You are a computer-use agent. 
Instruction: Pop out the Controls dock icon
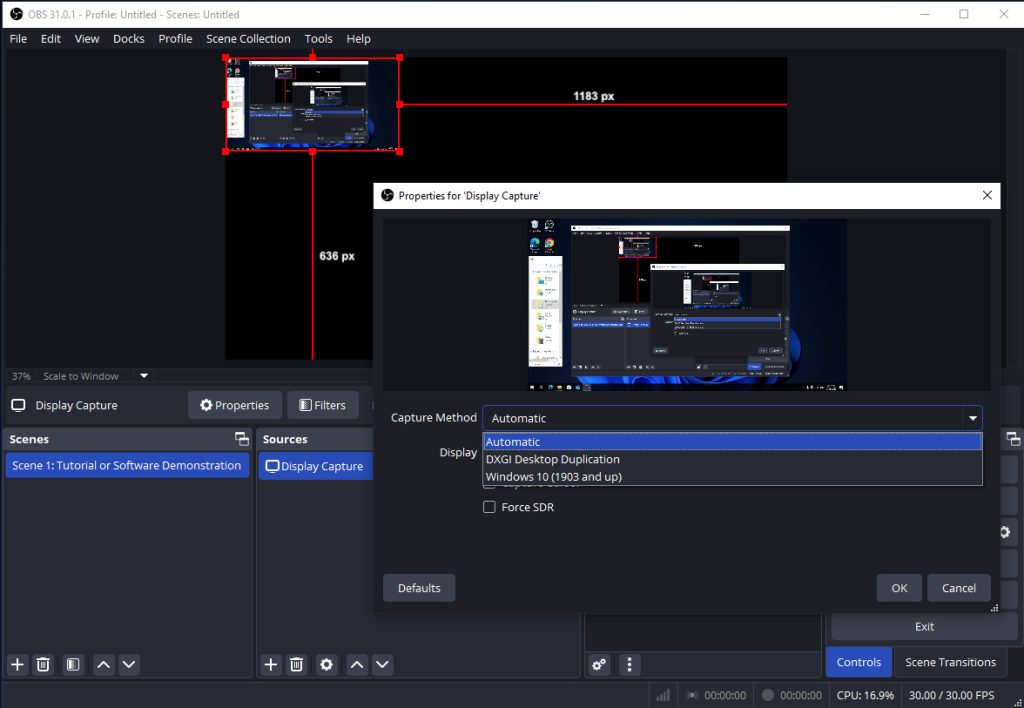pyautogui.click(x=1013, y=439)
